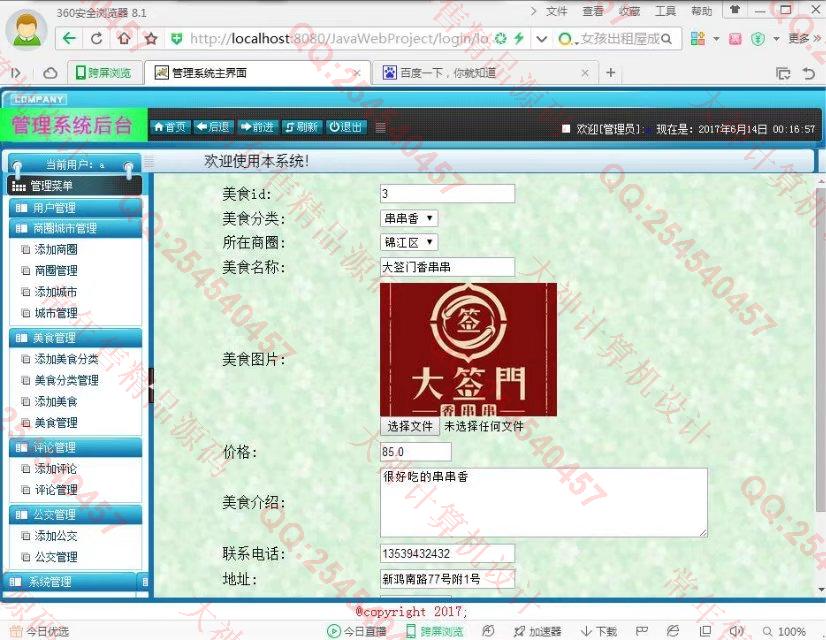Reload the page with the refresh icon
This screenshot has width=826, height=640.
click(96, 38)
